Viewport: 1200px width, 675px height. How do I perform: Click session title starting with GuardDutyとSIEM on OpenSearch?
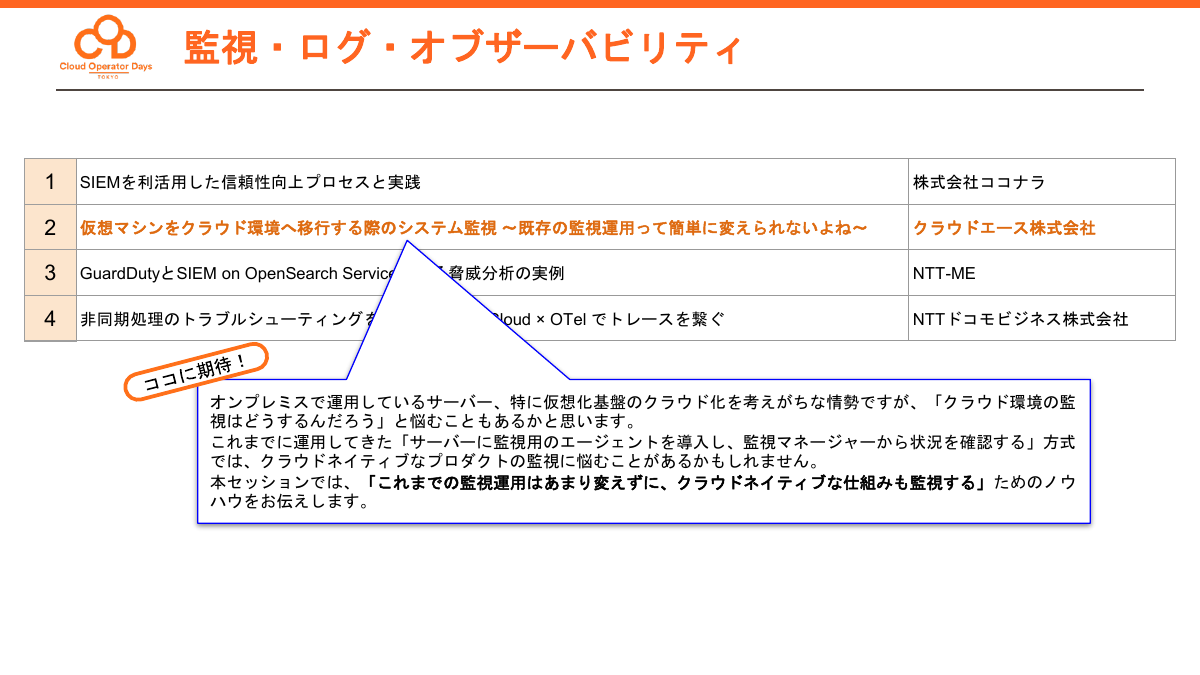pyautogui.click(x=322, y=273)
